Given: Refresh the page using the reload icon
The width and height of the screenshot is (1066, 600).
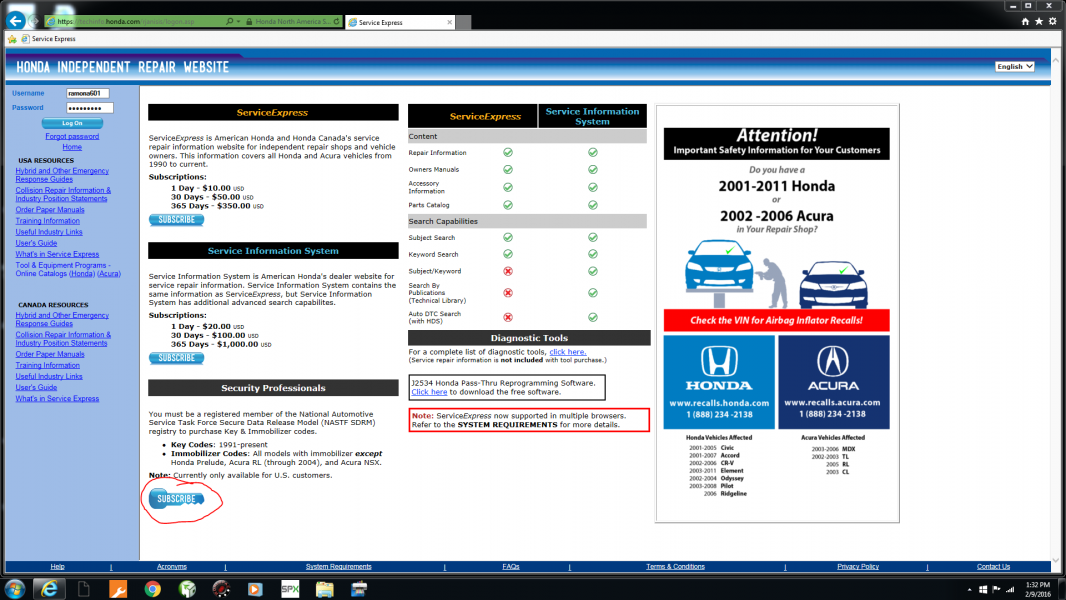Looking at the screenshot, I should point(337,22).
